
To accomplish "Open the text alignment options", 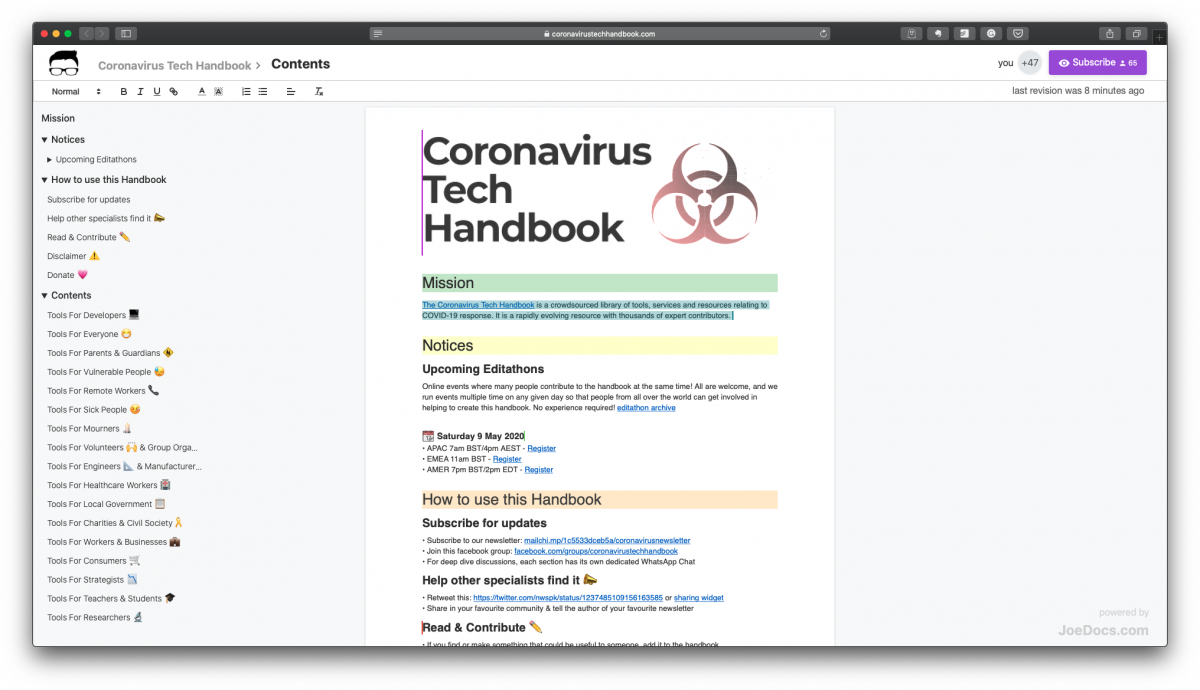I will 291,91.
